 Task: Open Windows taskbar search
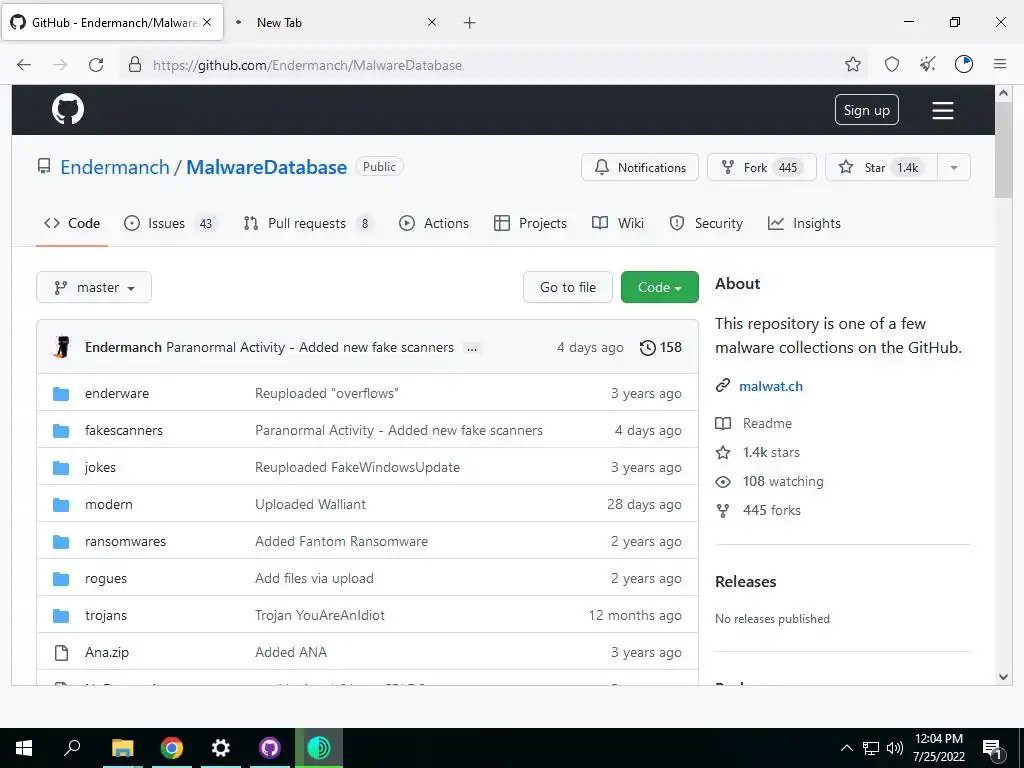point(72,748)
